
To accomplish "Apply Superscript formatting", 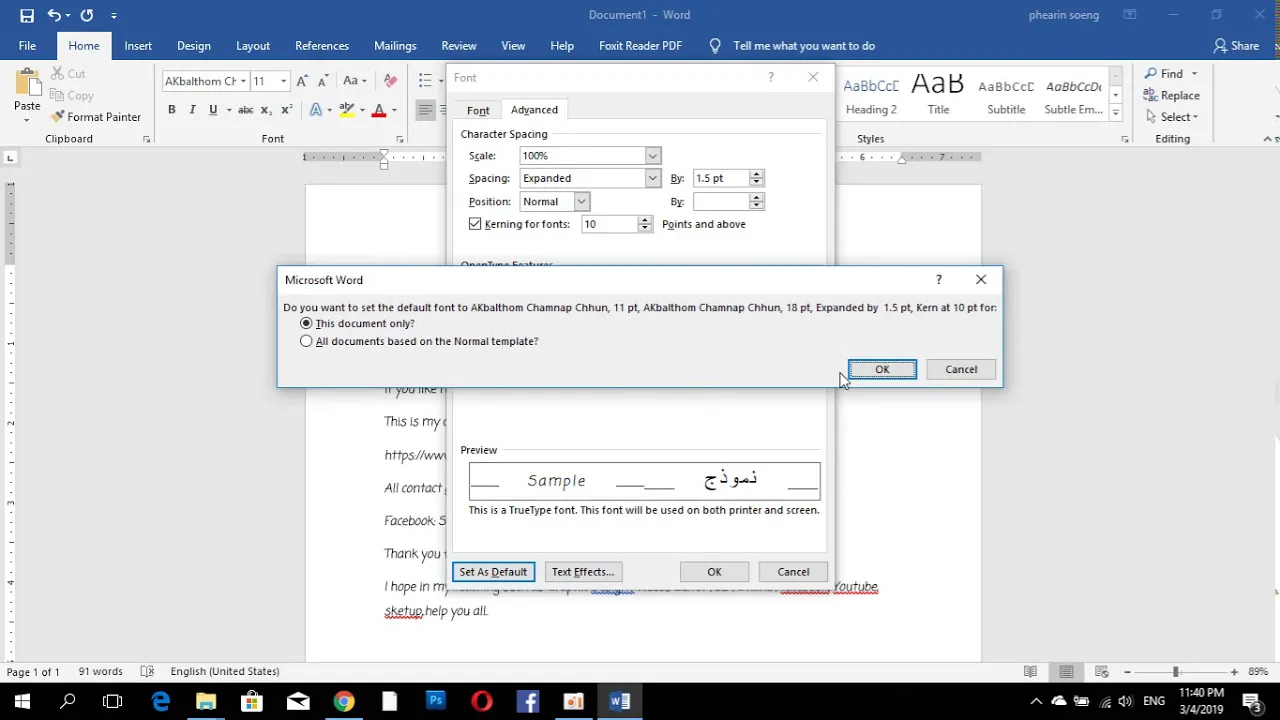I will pos(286,110).
